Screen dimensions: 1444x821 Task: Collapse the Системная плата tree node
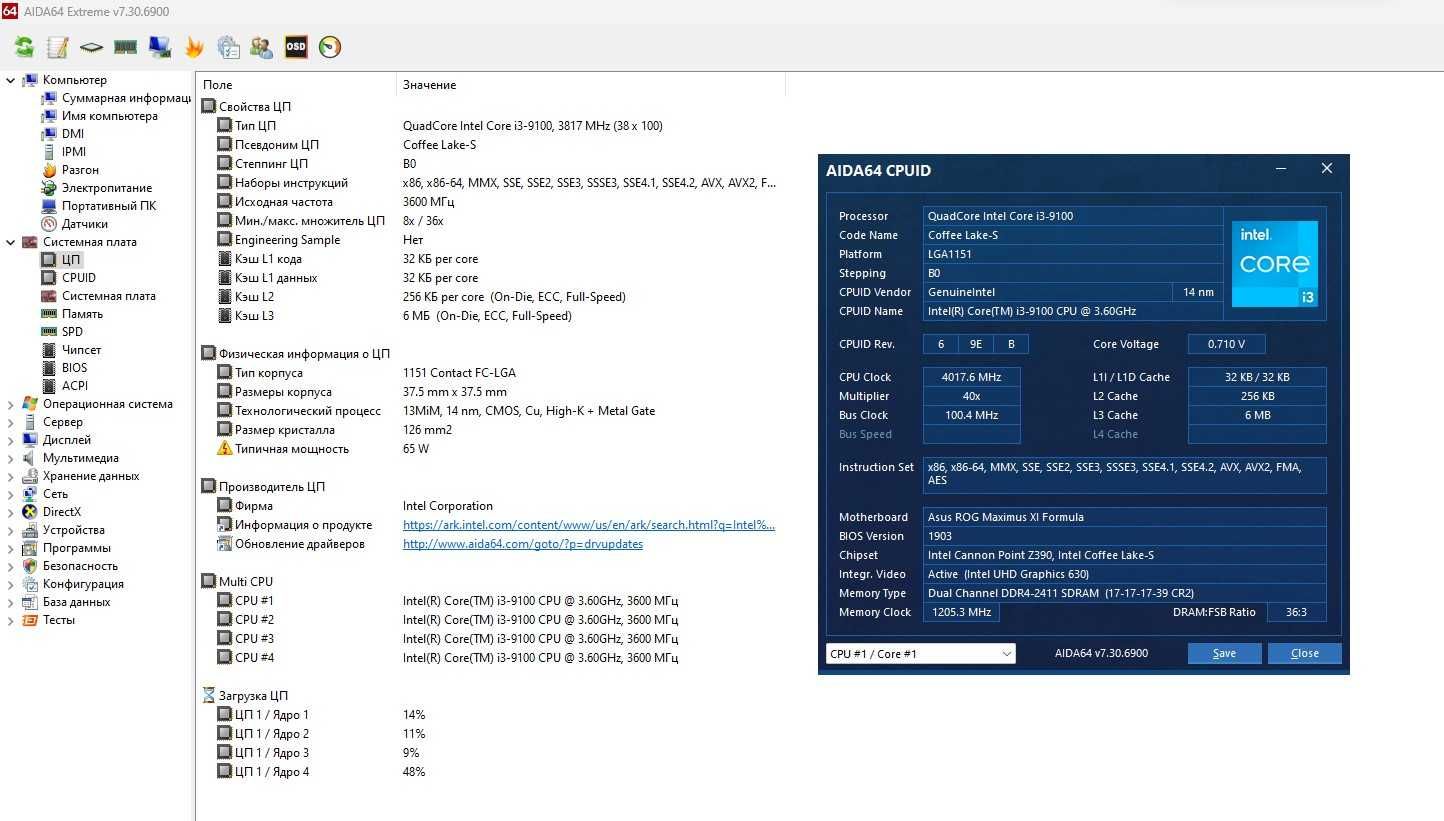pos(10,242)
